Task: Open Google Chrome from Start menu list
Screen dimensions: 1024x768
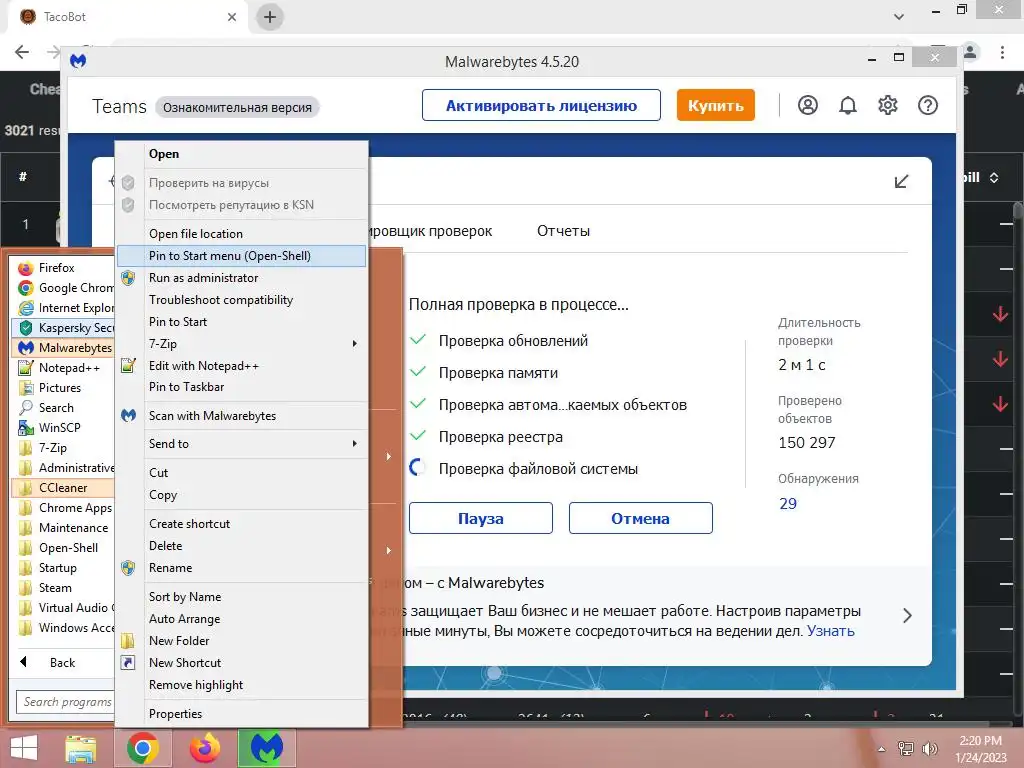Action: [63, 288]
